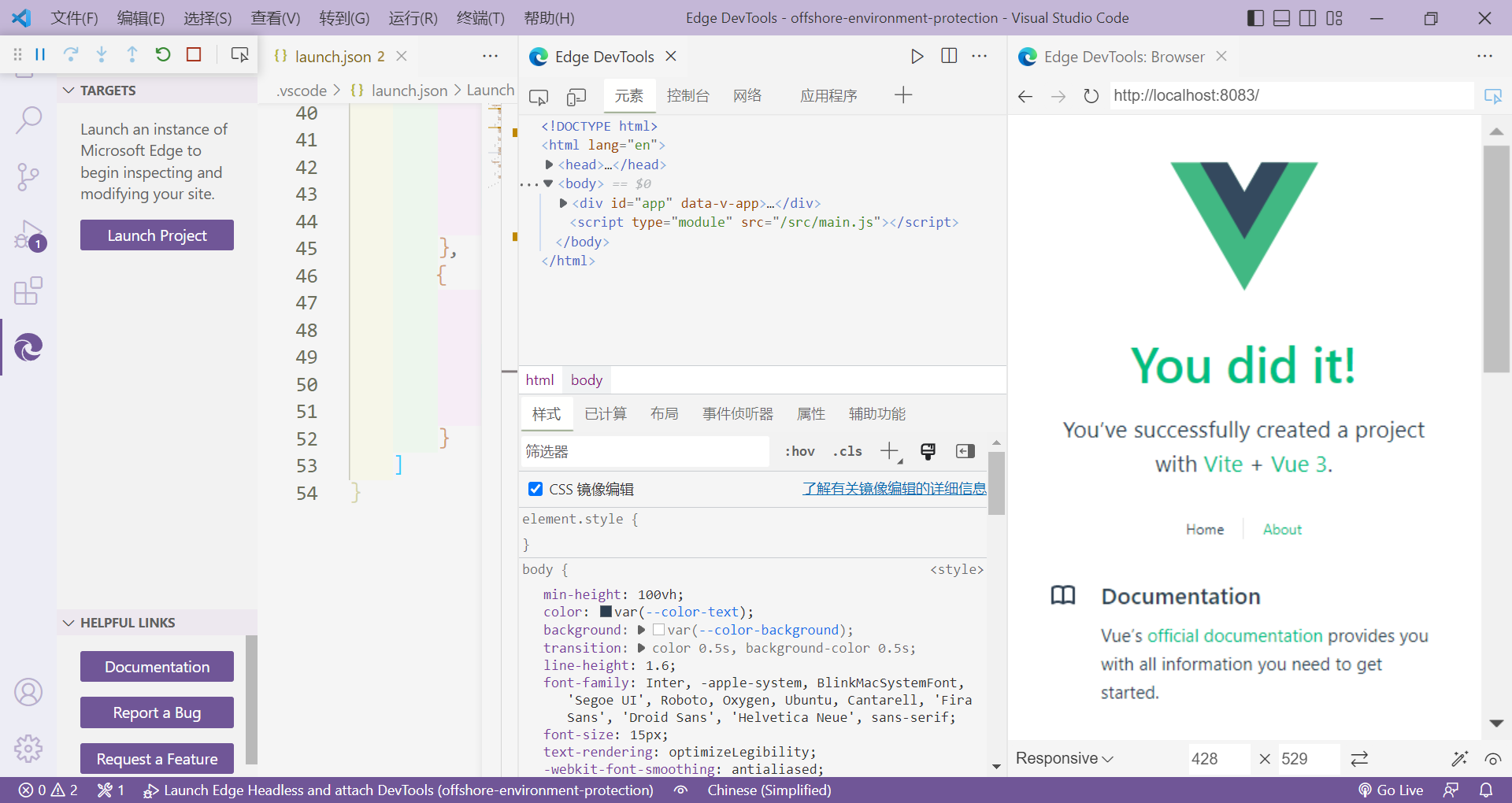The height and width of the screenshot is (803, 1512).
Task: Expand background property shorthand
Action: coord(641,630)
